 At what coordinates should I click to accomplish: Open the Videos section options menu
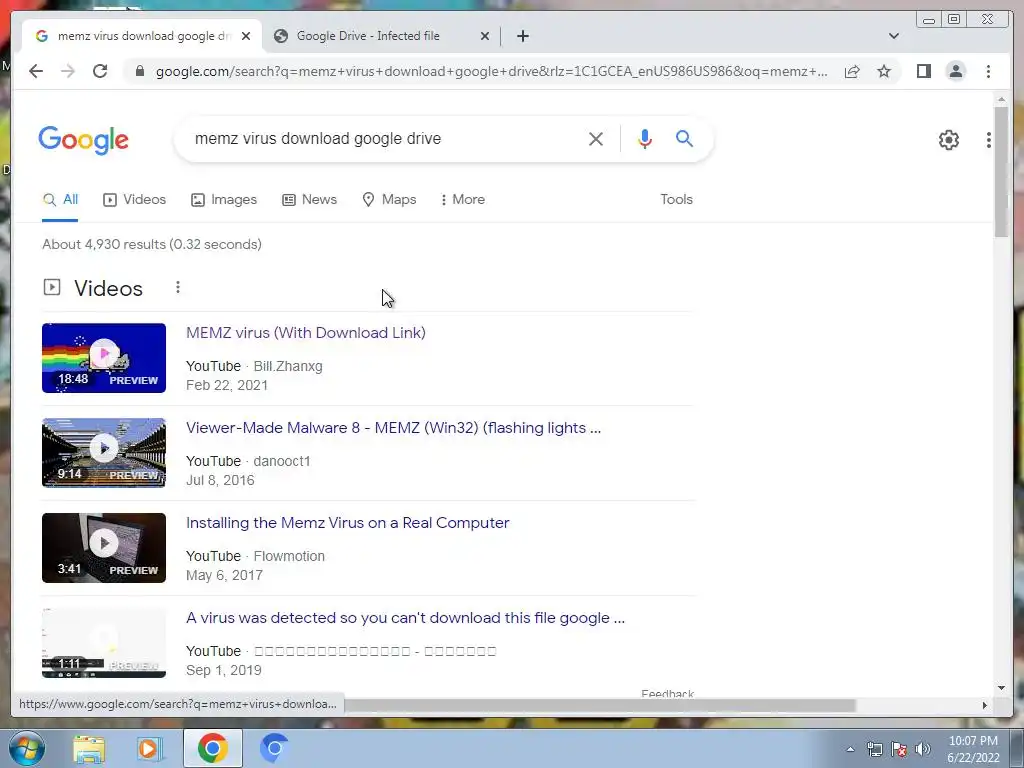pyautogui.click(x=178, y=287)
